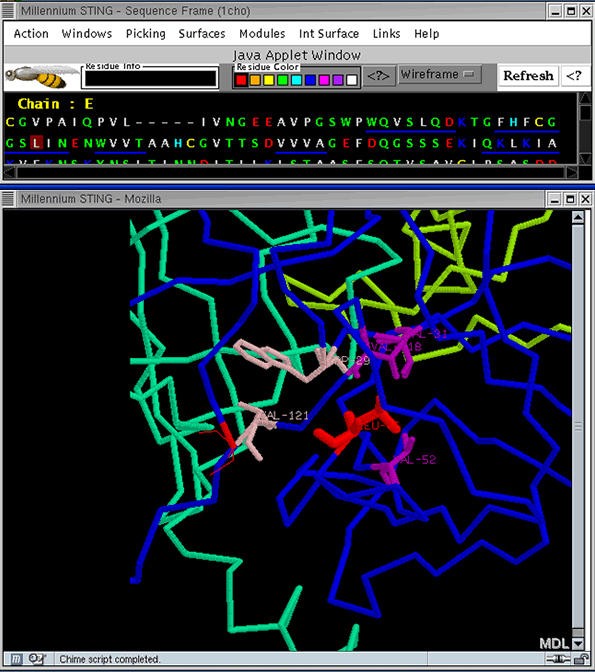The width and height of the screenshot is (595, 672).
Task: Click the tryptophan W in the underlined WQVS segment
Action: (x=371, y=122)
